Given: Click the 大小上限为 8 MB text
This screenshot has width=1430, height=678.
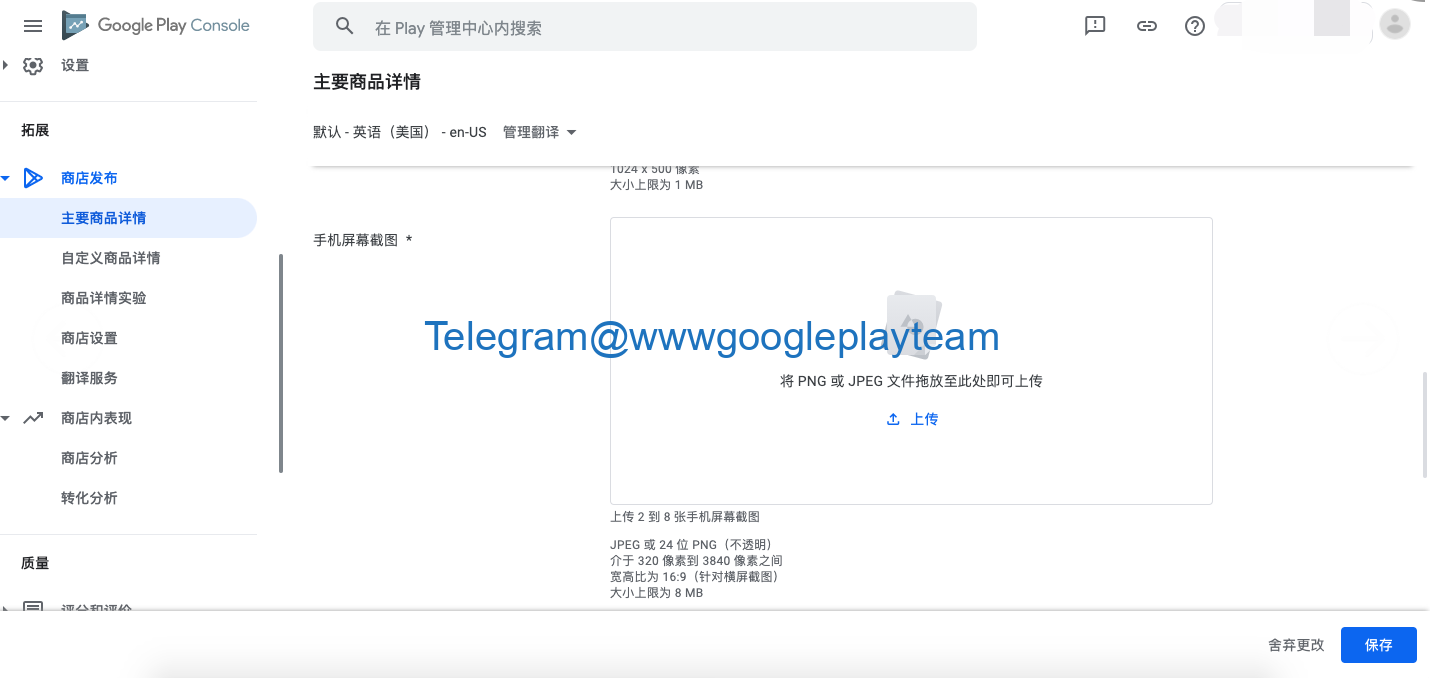Looking at the screenshot, I should (x=656, y=593).
